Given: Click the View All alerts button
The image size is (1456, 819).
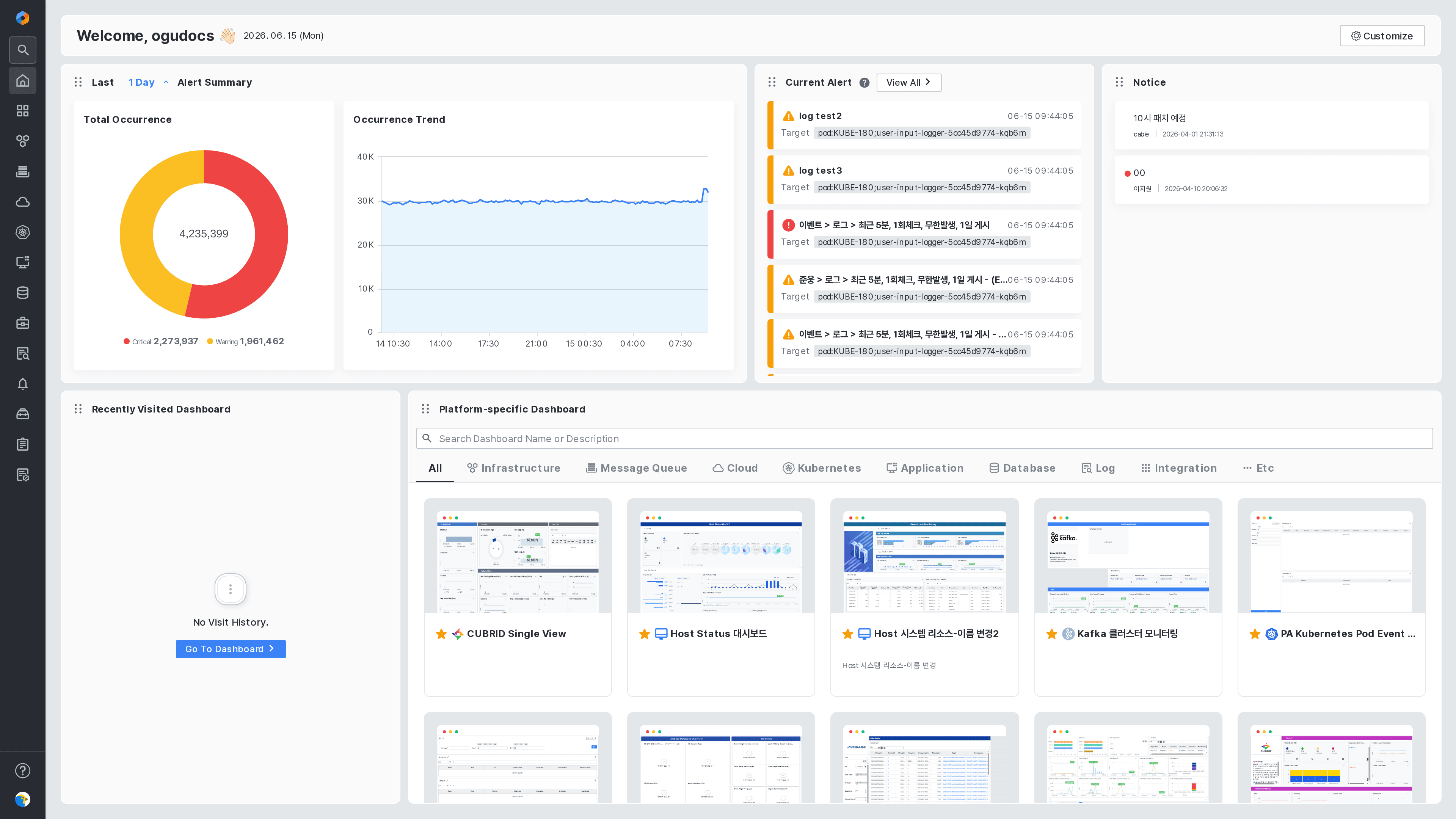Looking at the screenshot, I should coord(909,83).
